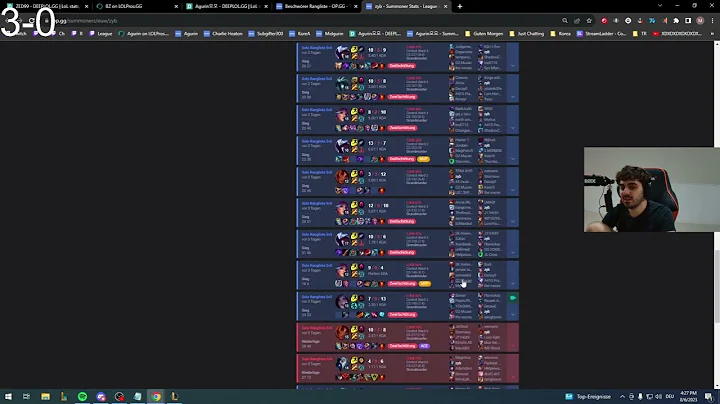Open a new browser tab
The image size is (720, 404).
click(460, 6)
